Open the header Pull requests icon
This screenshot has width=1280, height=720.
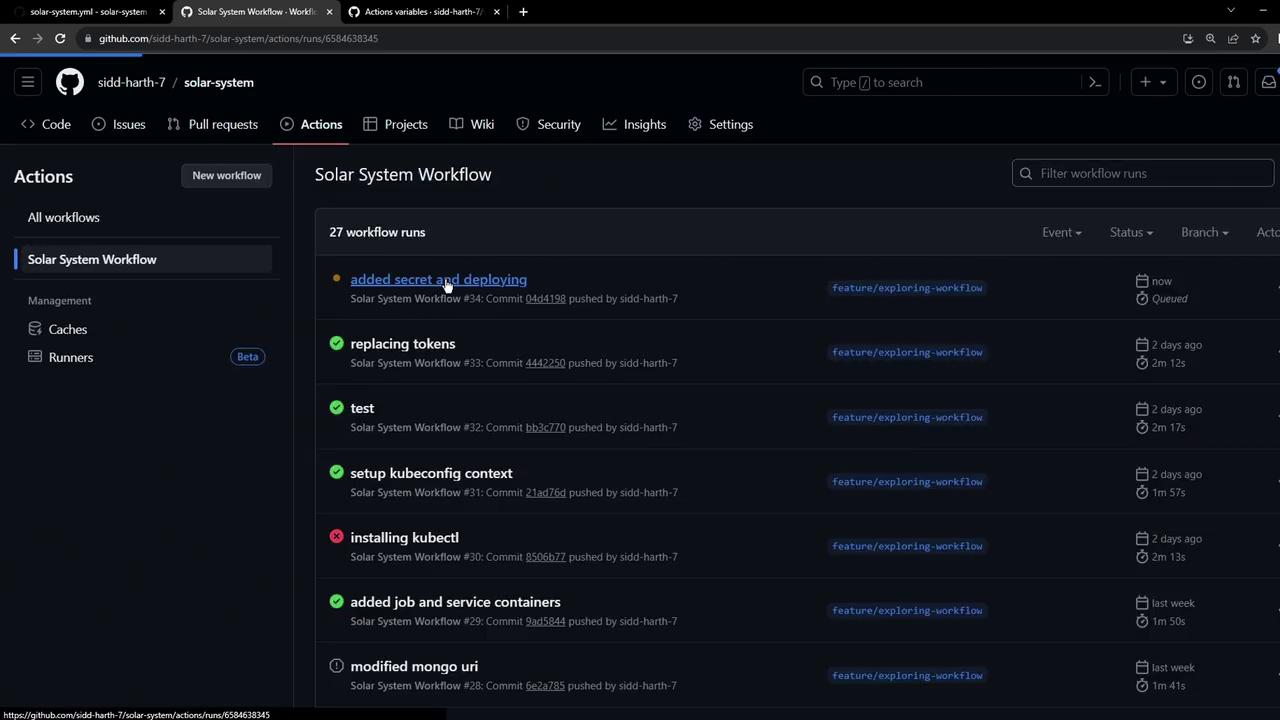[1234, 82]
